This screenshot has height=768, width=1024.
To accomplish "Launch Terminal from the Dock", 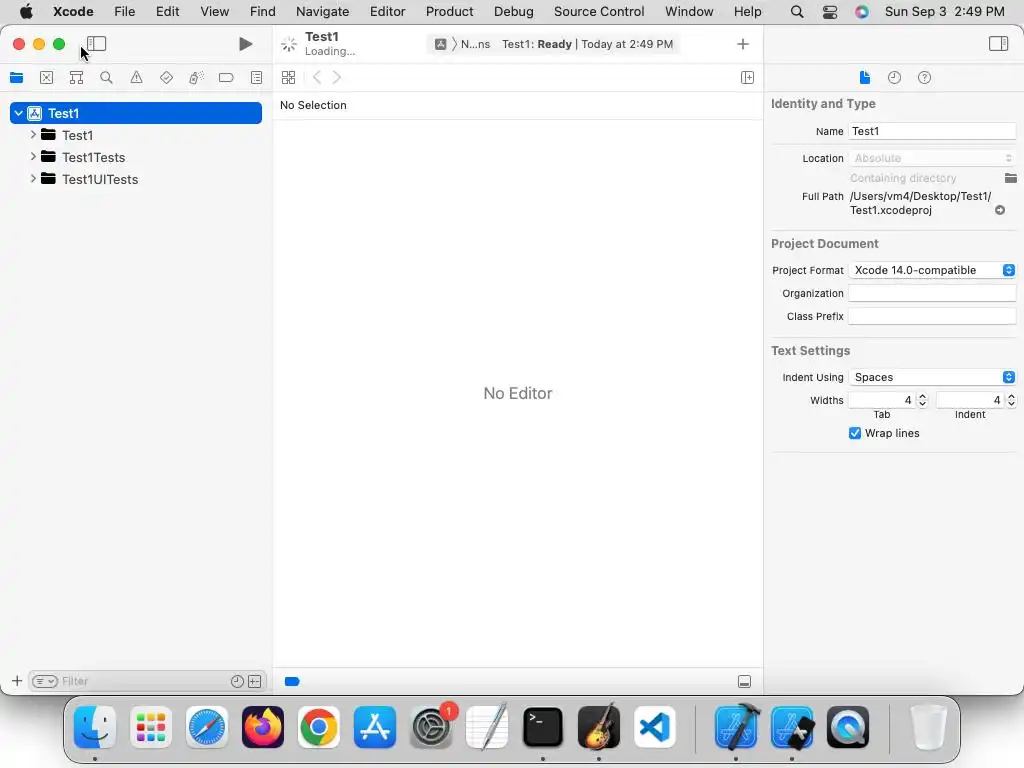I will (543, 727).
